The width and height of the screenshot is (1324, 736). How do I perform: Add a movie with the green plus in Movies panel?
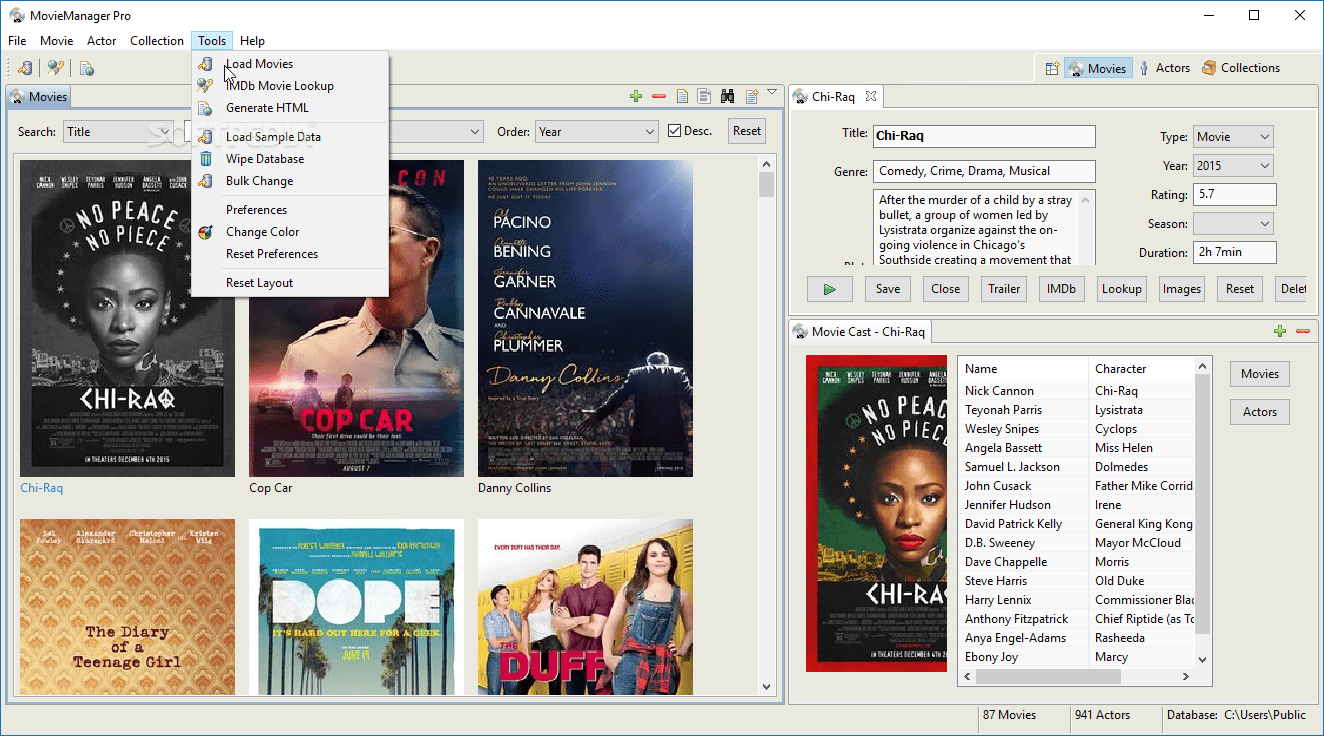coord(635,96)
